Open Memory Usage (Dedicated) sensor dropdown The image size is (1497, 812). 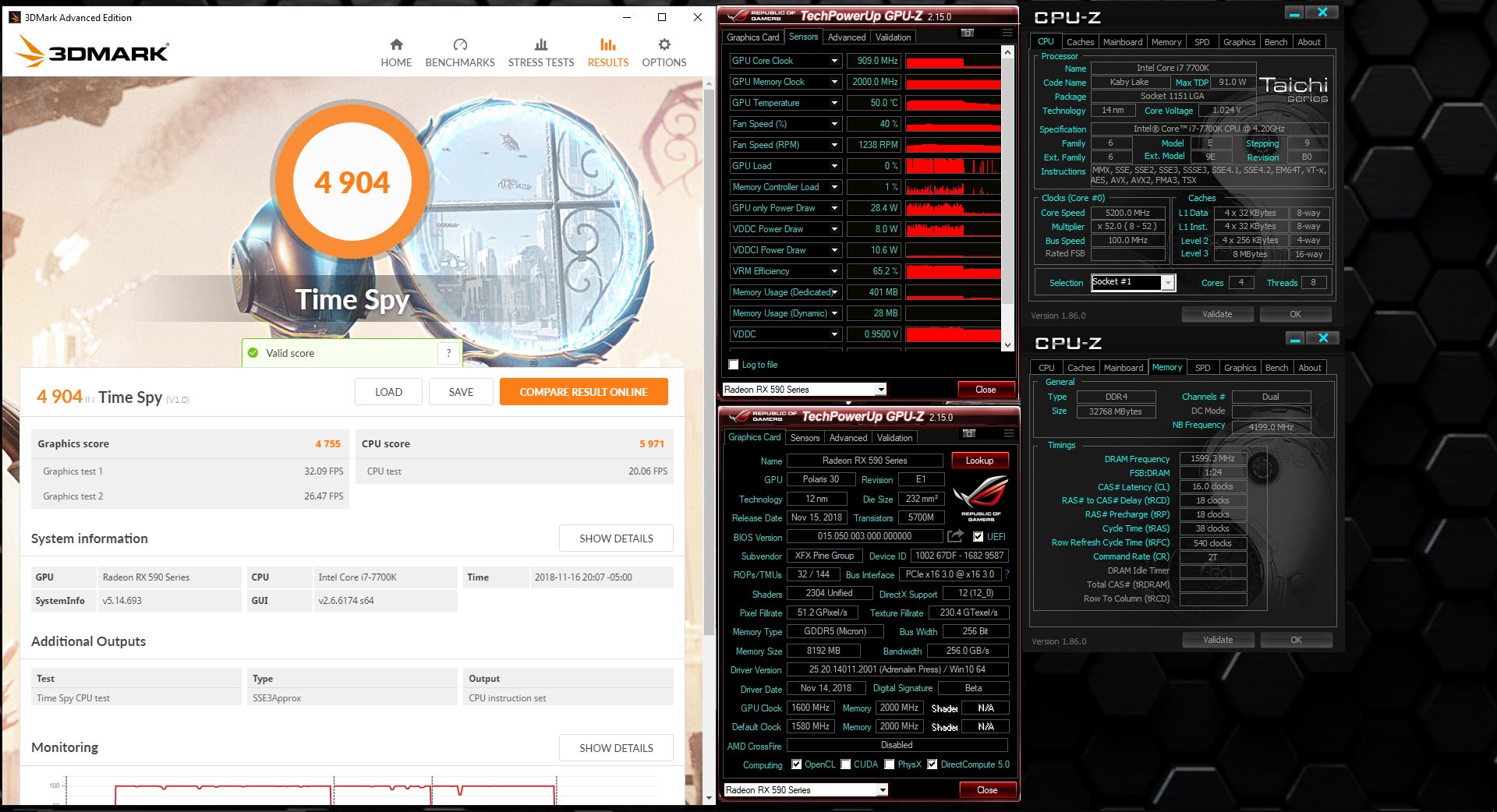834,292
